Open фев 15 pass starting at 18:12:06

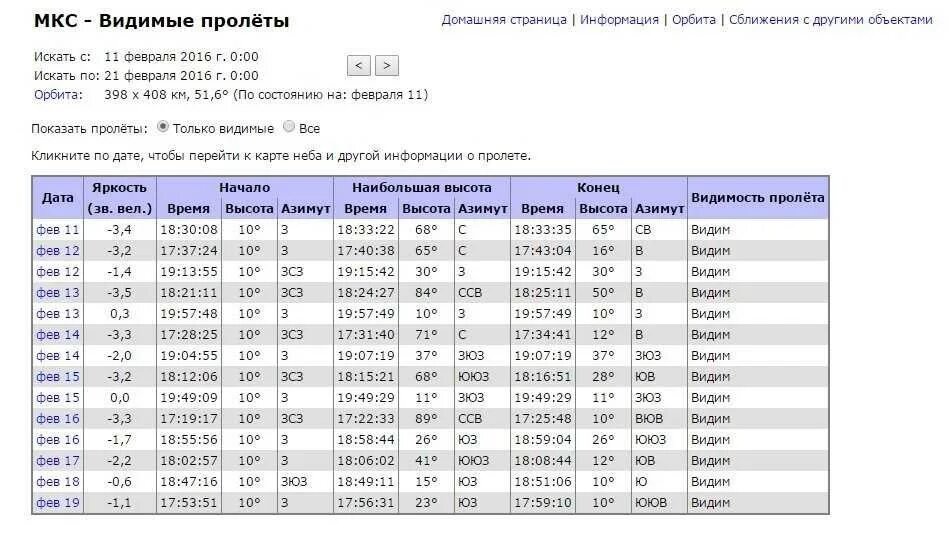[x=58, y=377]
